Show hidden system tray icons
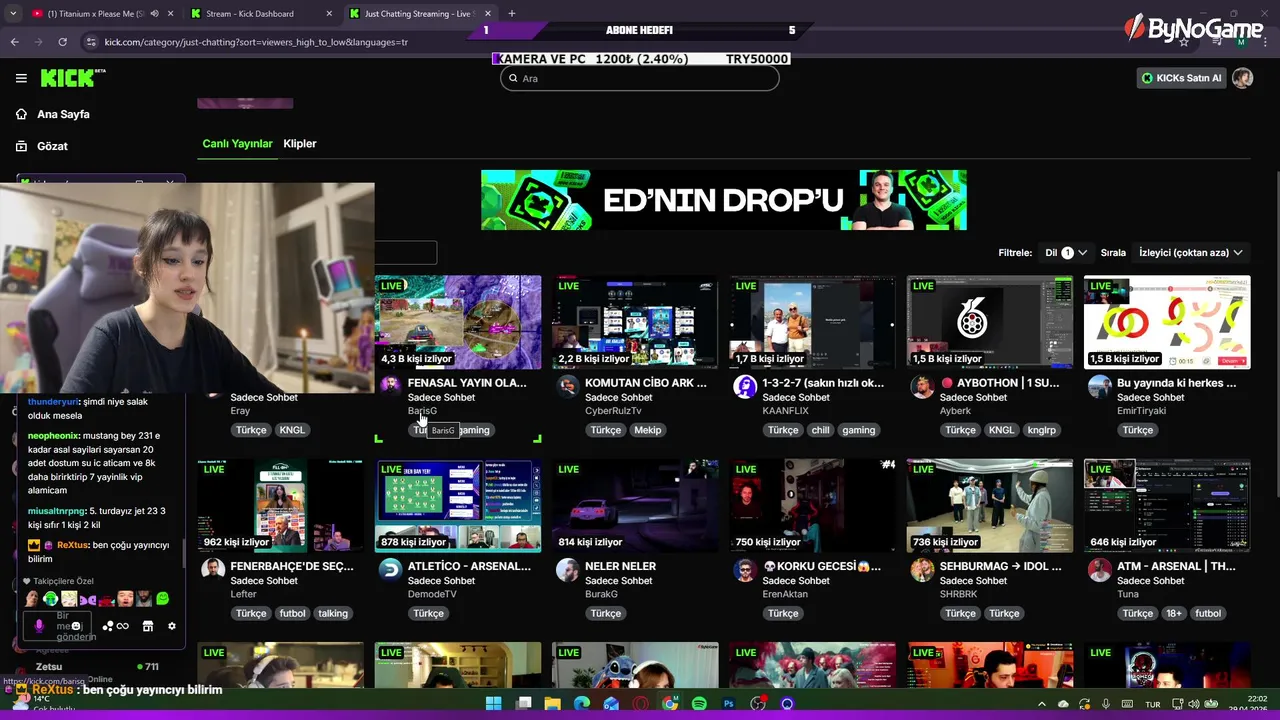 pyautogui.click(x=1043, y=704)
